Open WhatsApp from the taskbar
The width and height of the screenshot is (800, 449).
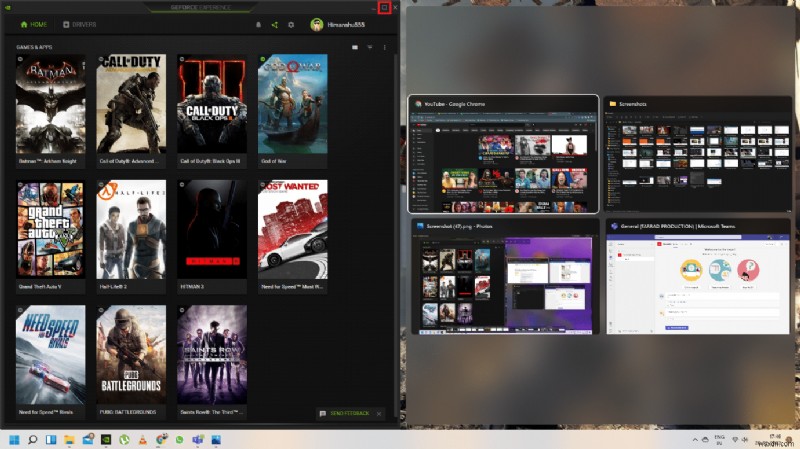pos(180,439)
